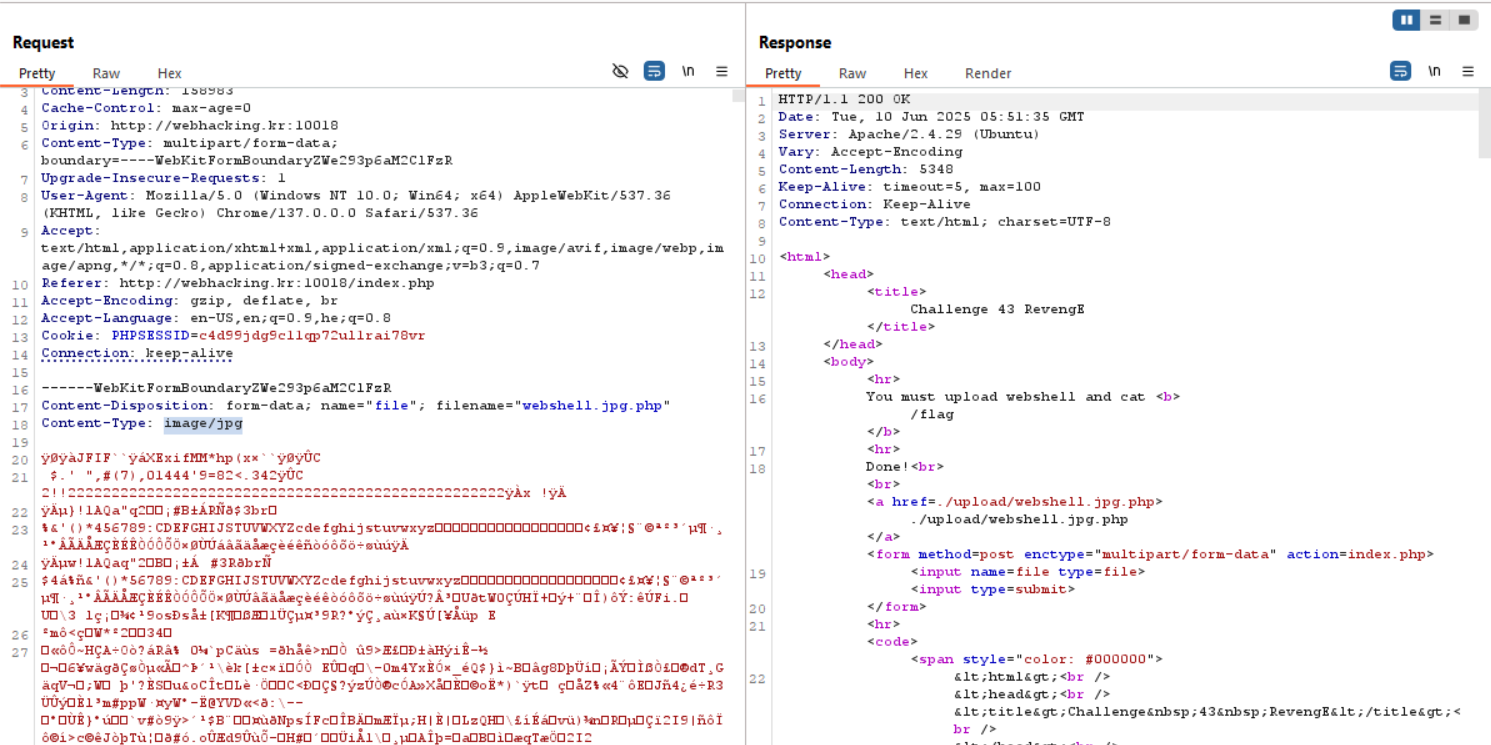Viewport: 1491px width, 745px height.
Task: Toggle hide non-printable characters eye icon in Request
Action: (x=620, y=71)
